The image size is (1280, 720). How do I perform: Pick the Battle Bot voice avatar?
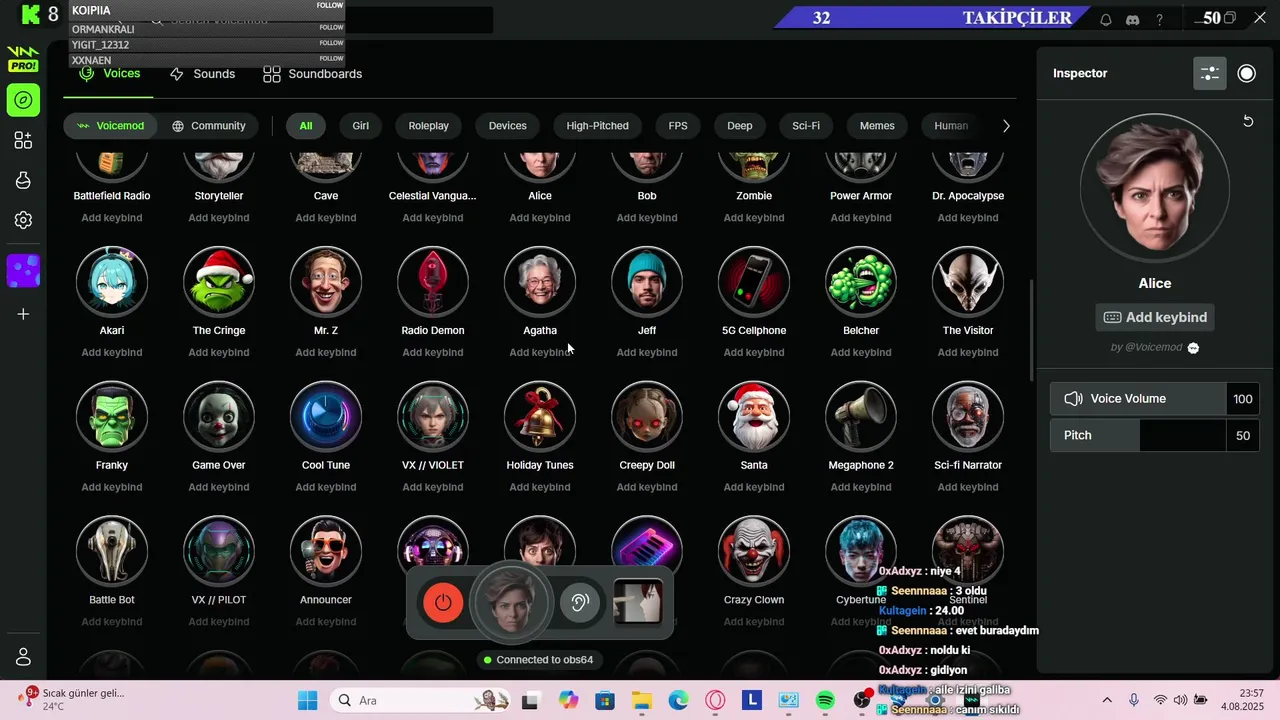coord(112,552)
